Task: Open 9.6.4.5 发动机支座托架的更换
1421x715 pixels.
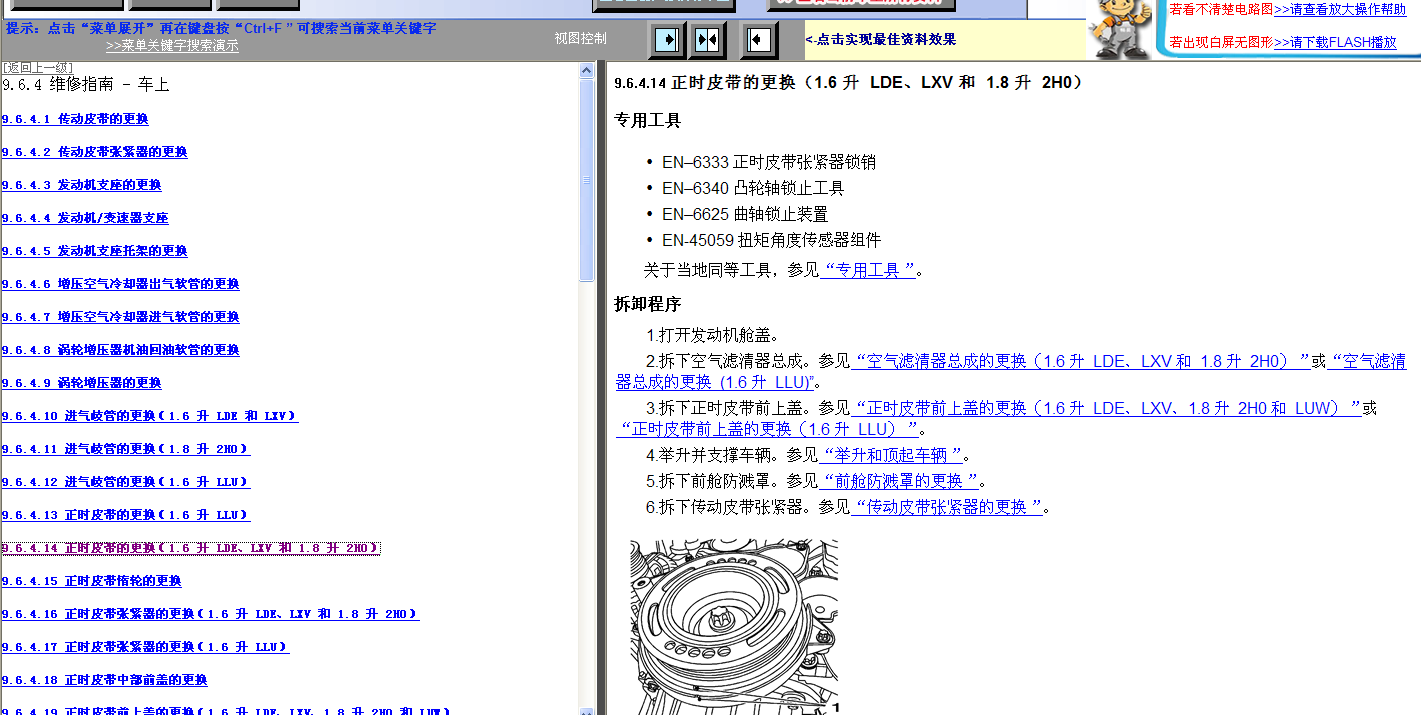Action: pos(94,251)
